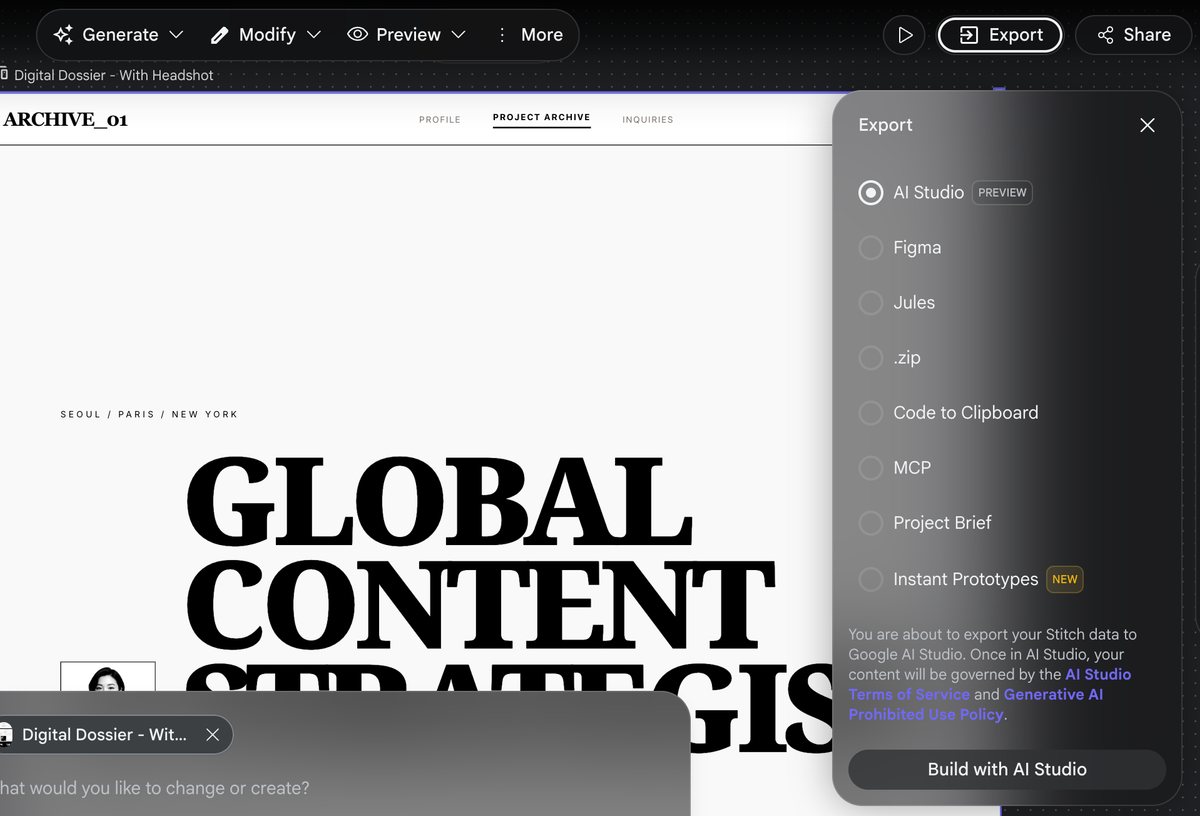This screenshot has height=816, width=1200.
Task: Click the play button icon
Action: tap(904, 35)
